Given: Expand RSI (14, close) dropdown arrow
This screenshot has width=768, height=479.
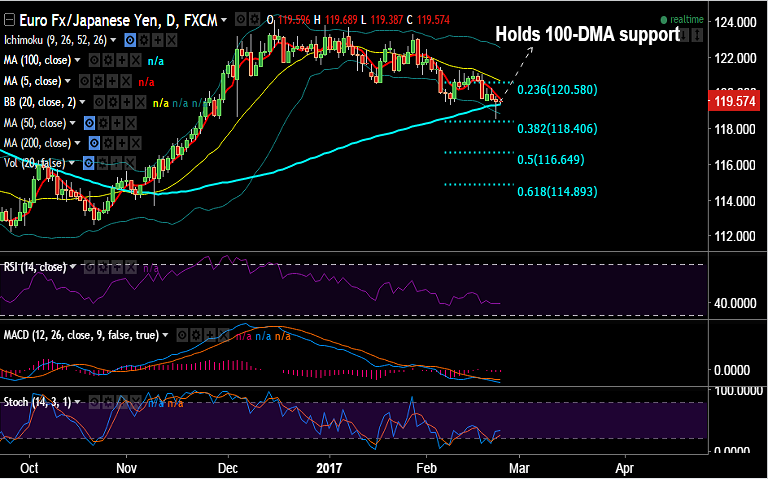Looking at the screenshot, I should (73, 267).
